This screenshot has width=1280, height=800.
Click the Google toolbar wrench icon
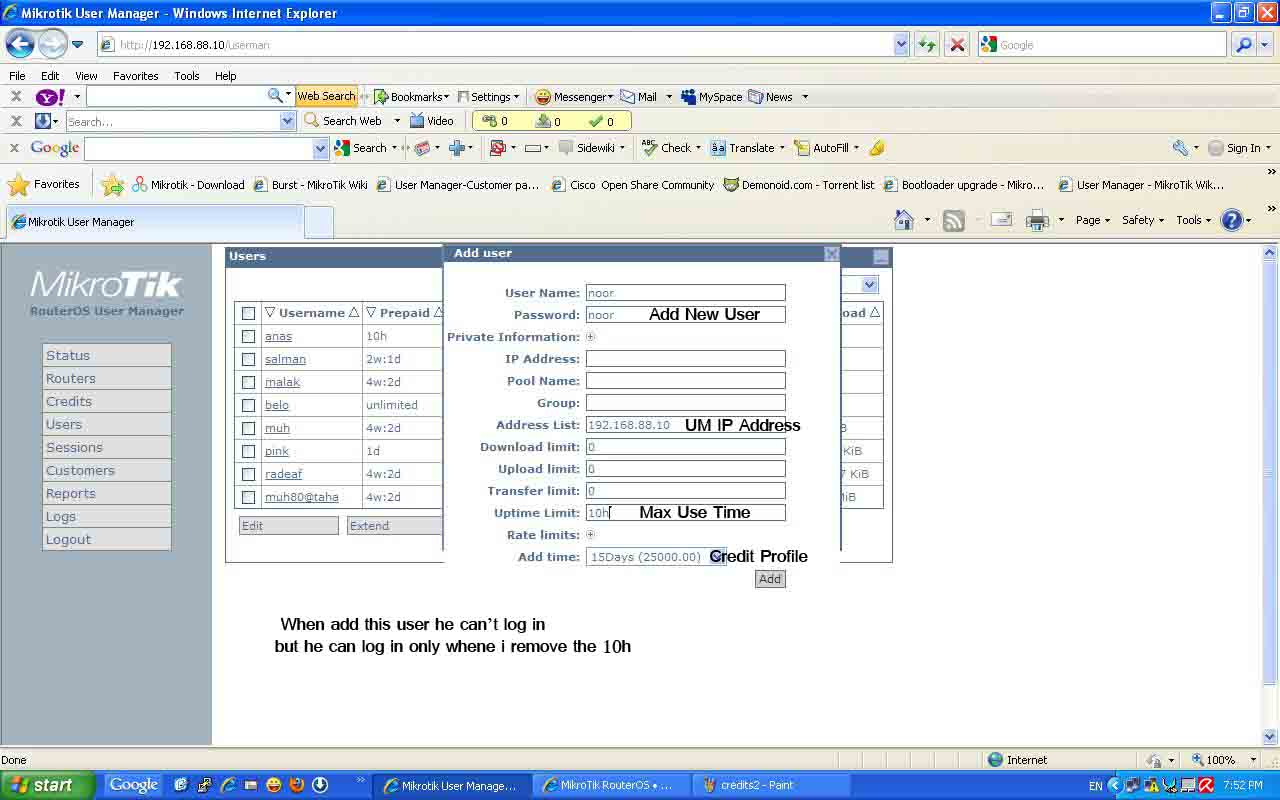pyautogui.click(x=1180, y=148)
